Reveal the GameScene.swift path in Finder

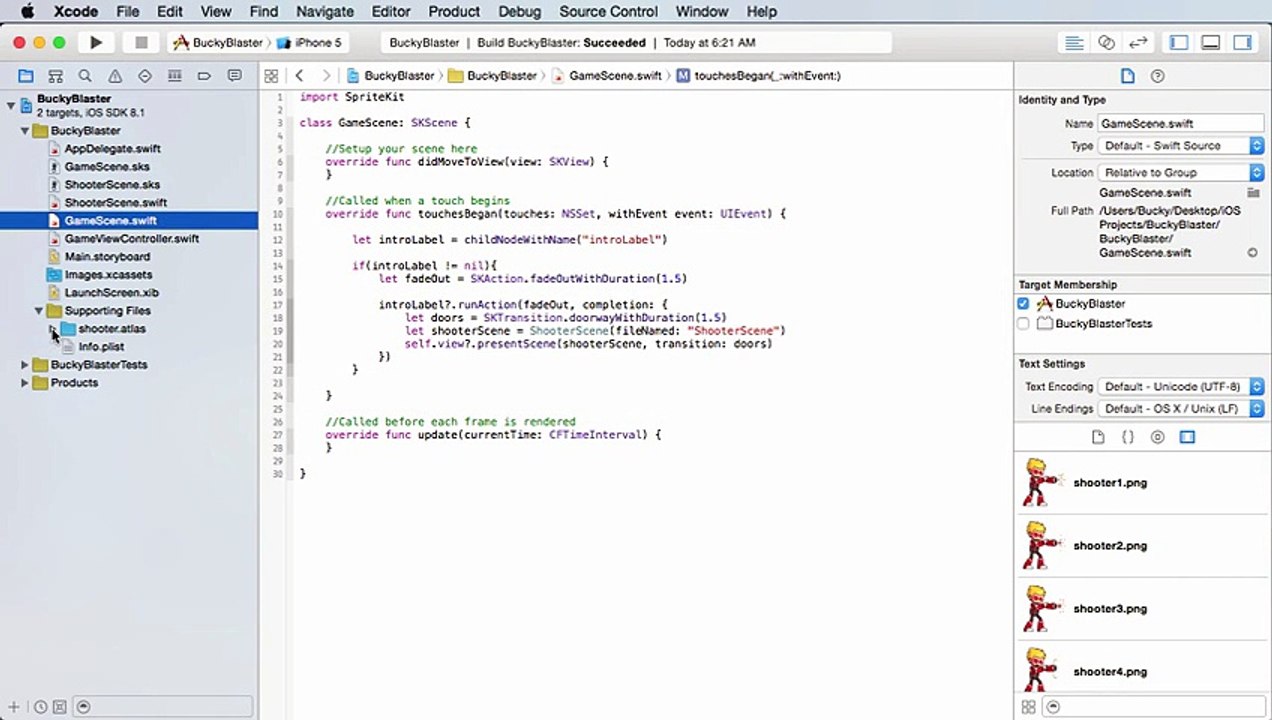click(1252, 253)
